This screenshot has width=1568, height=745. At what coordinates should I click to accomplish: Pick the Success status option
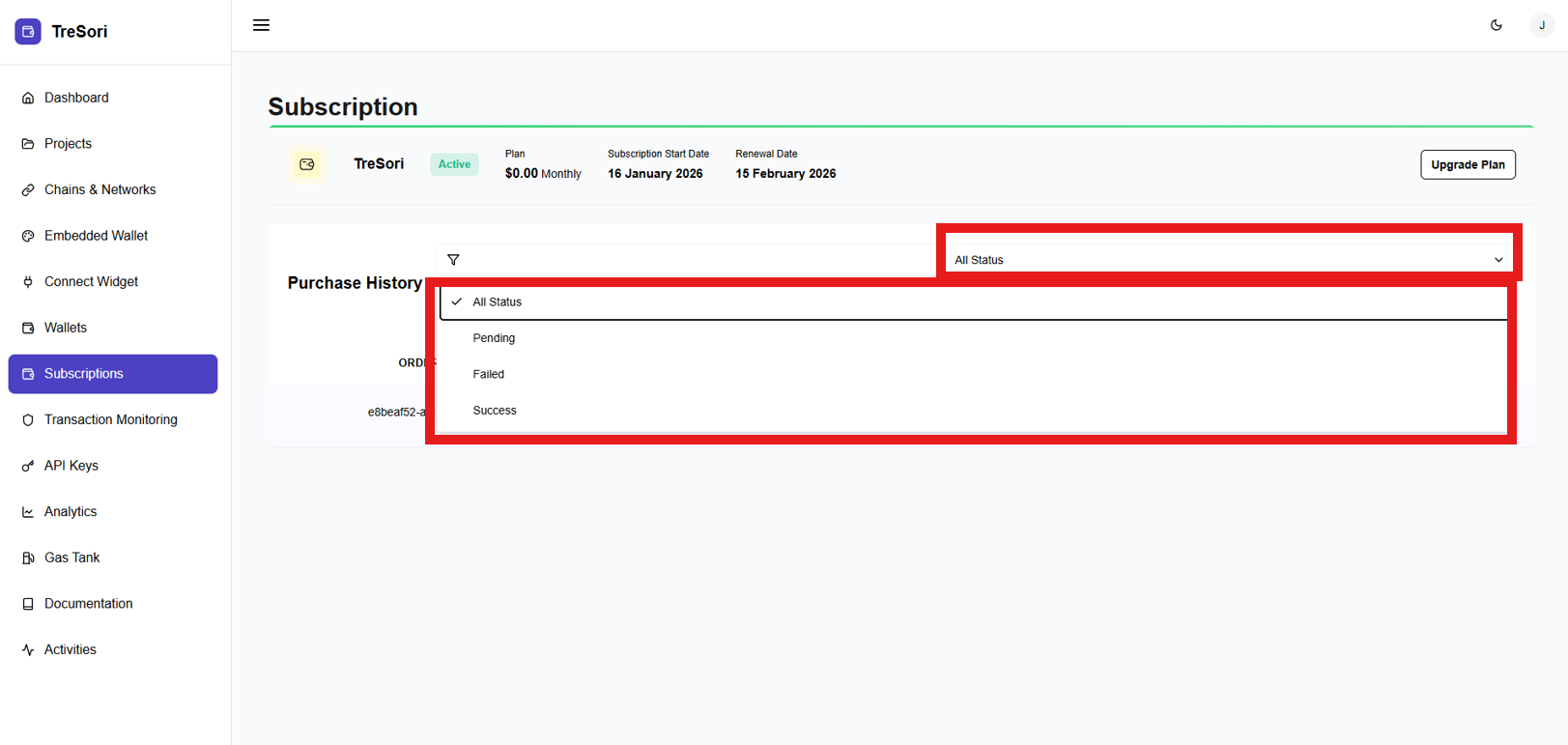pyautogui.click(x=494, y=411)
